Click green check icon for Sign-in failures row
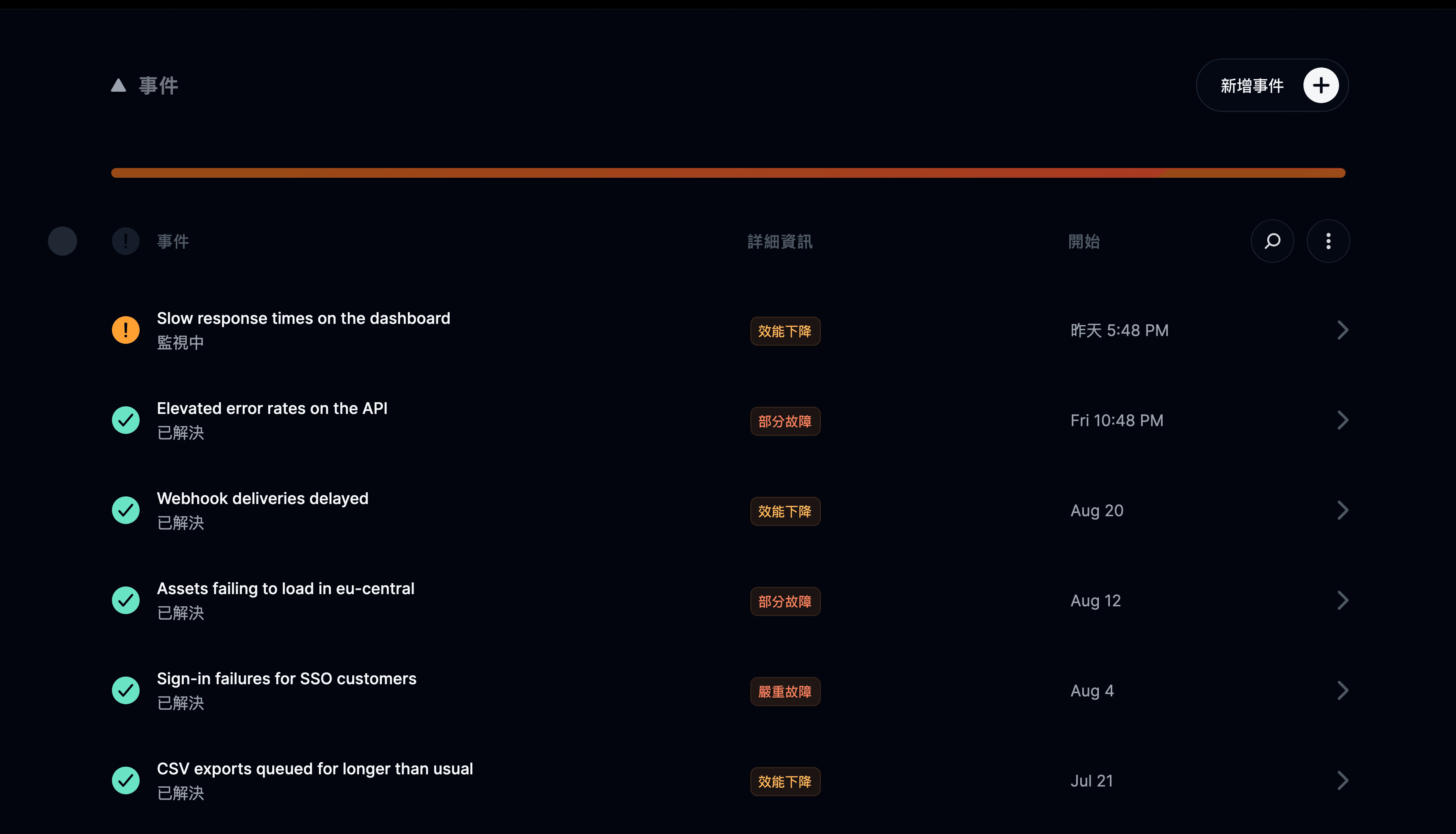1456x834 pixels. coord(125,691)
